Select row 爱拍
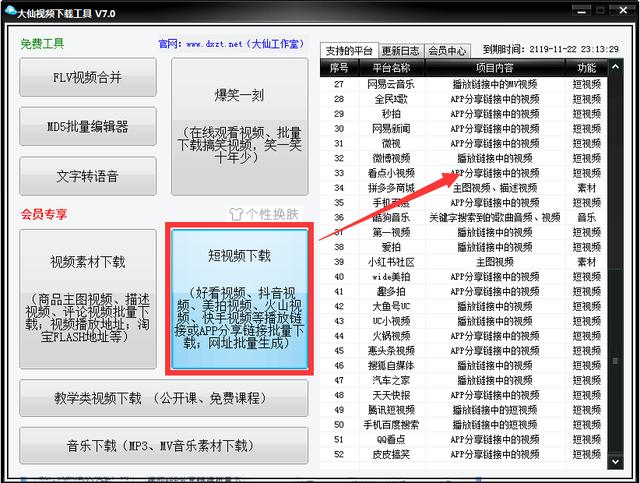 (463, 247)
